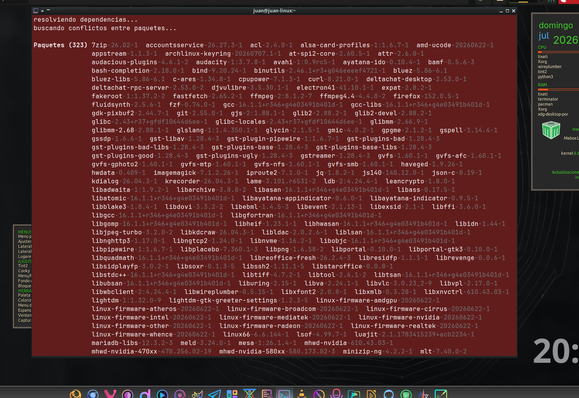Open the pink V Vivaldi dock icon
Screen dimensions: 579x398
click(110, 394)
